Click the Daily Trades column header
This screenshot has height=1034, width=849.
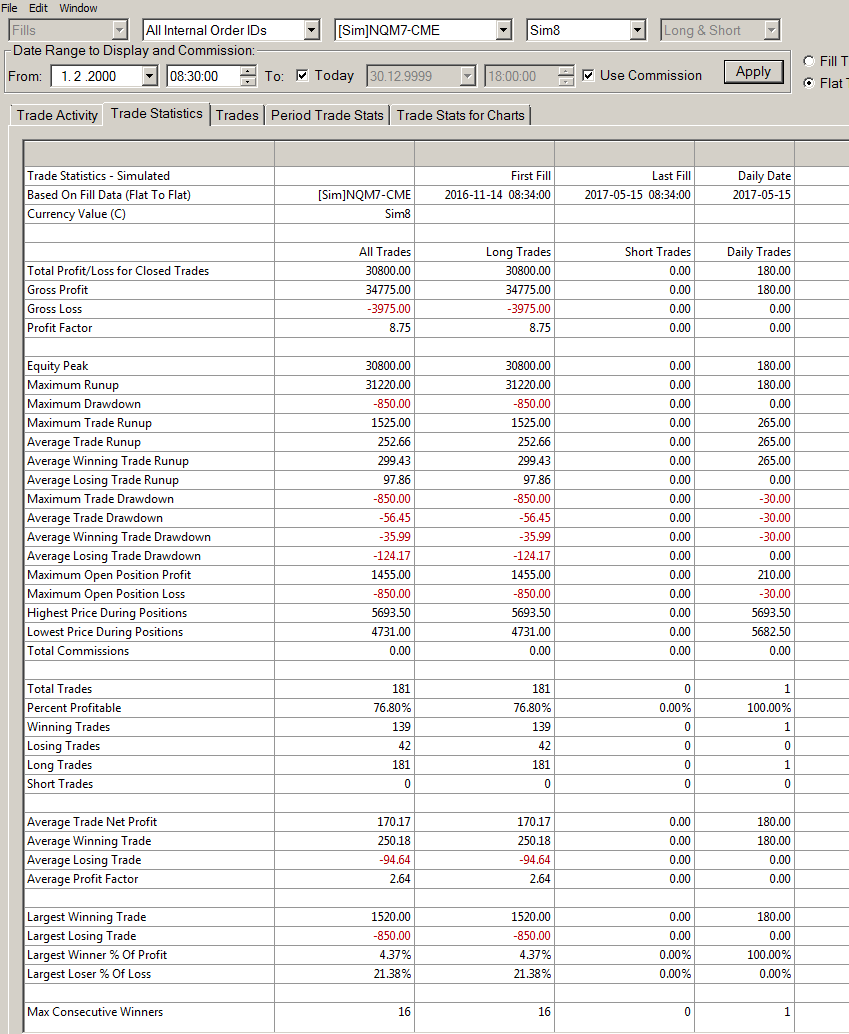pos(759,252)
